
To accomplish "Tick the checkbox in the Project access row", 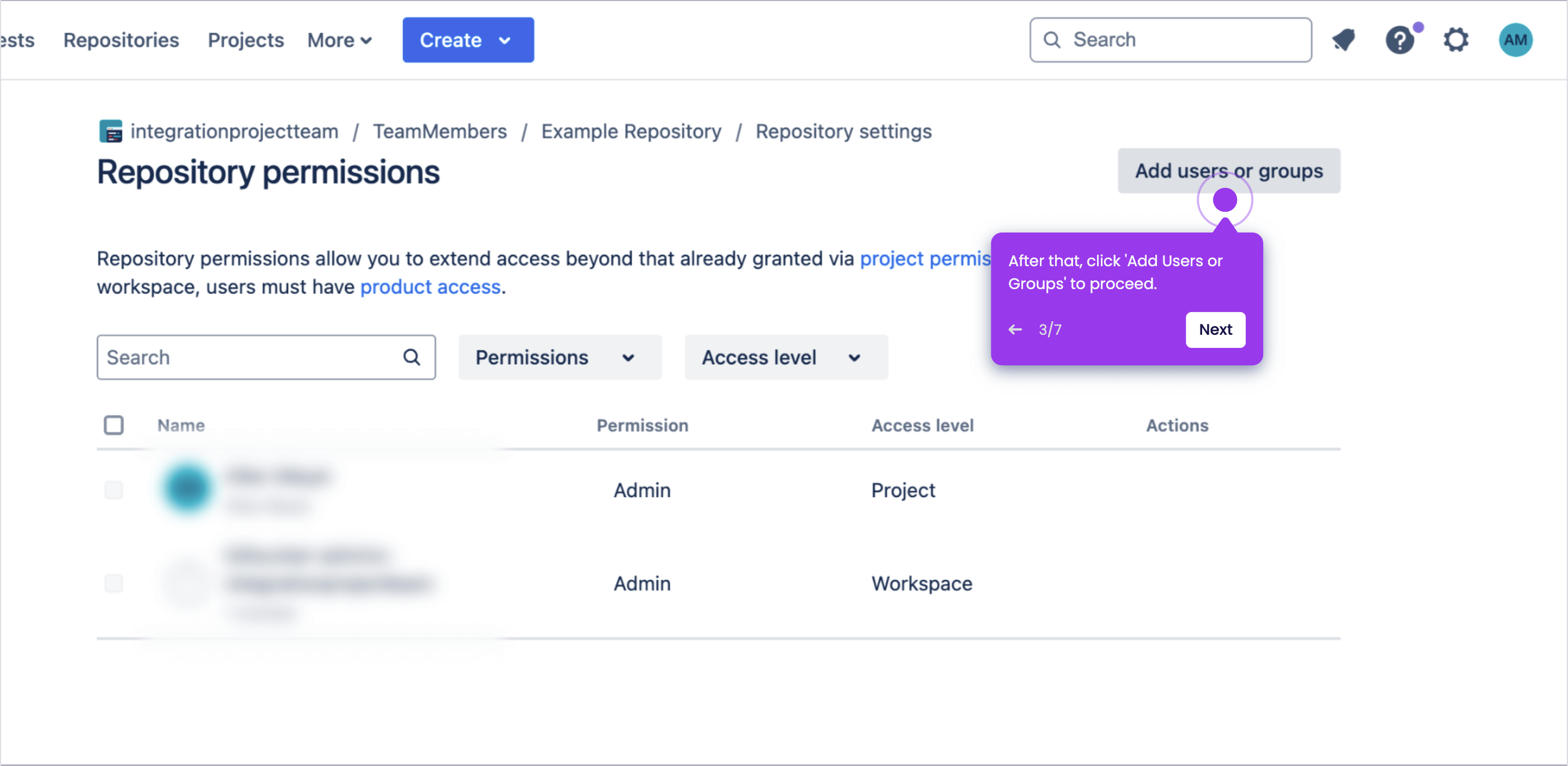I will pyautogui.click(x=114, y=490).
